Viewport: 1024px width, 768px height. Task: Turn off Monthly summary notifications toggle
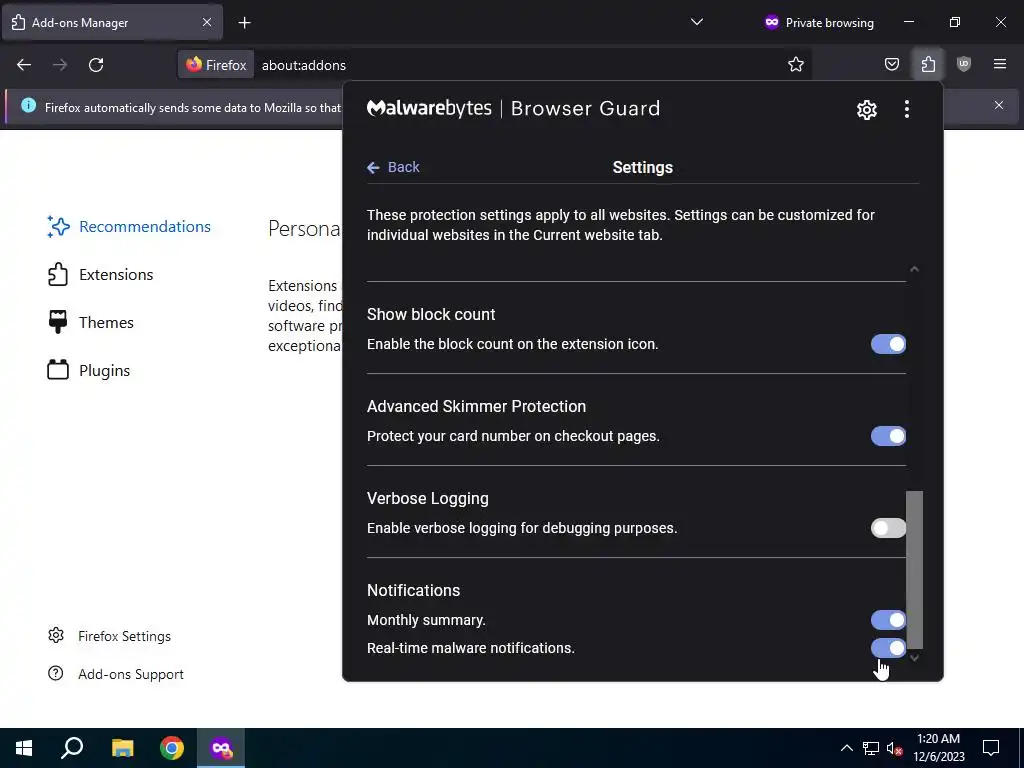[888, 620]
